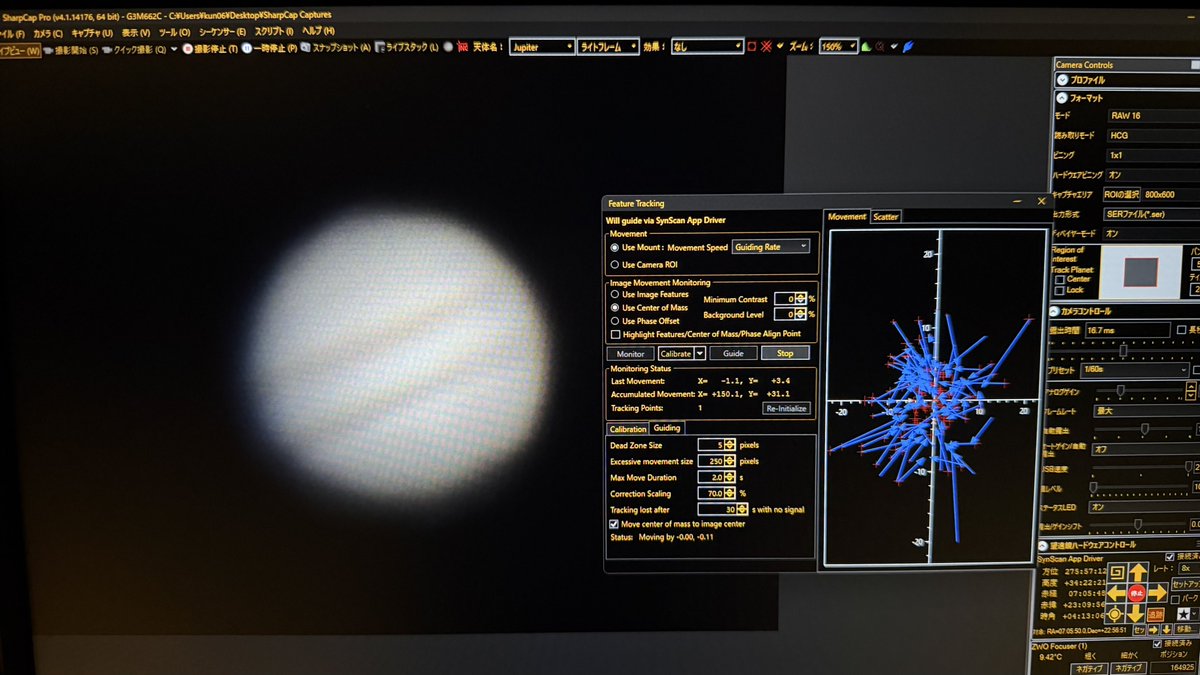Switch to the Guiding tab
1200x675 pixels.
[x=667, y=428]
